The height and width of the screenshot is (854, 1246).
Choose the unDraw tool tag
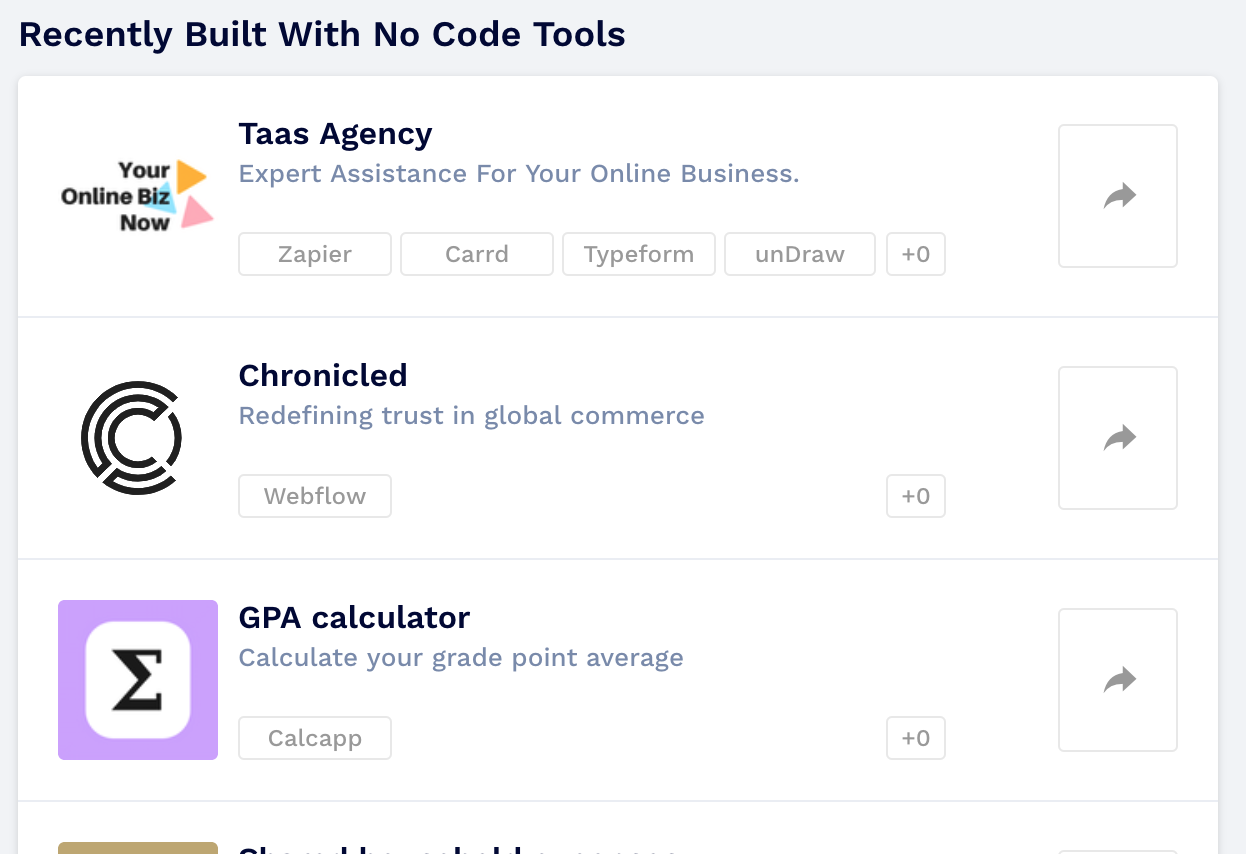tap(800, 254)
